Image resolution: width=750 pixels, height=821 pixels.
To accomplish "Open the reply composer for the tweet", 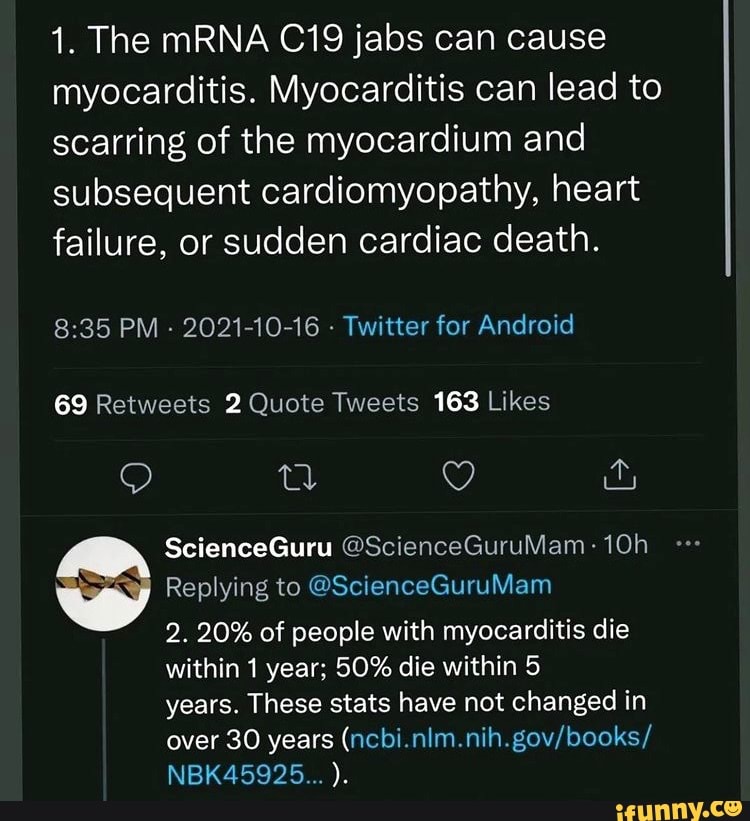I will (136, 477).
